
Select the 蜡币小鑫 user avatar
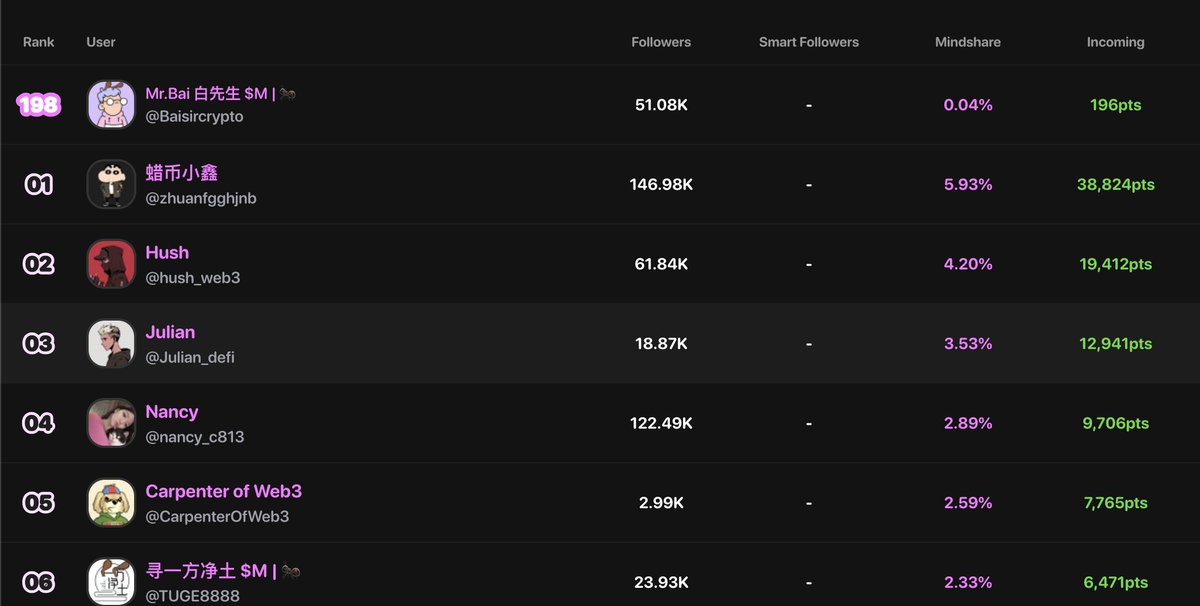click(111, 184)
